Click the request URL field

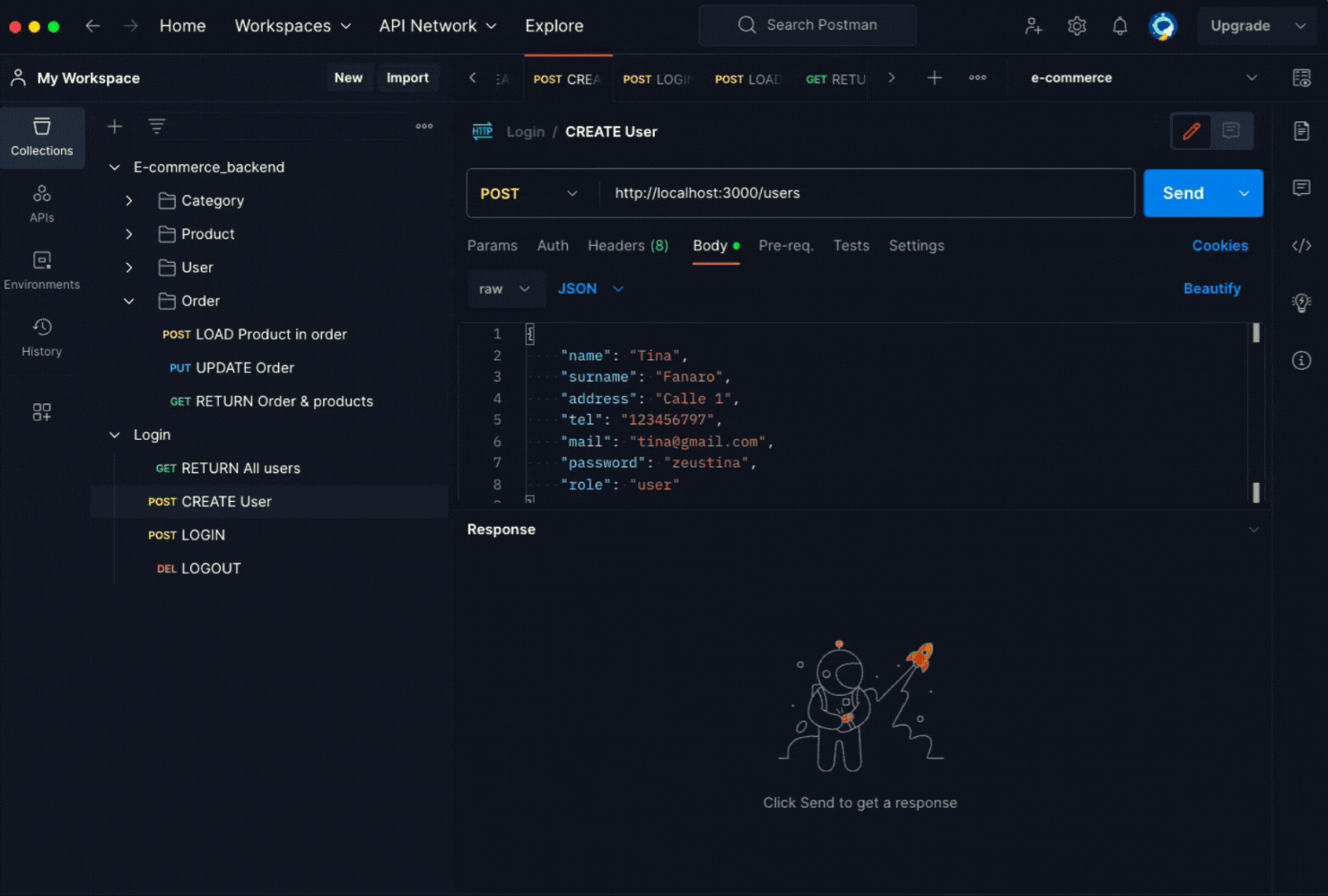pos(866,193)
